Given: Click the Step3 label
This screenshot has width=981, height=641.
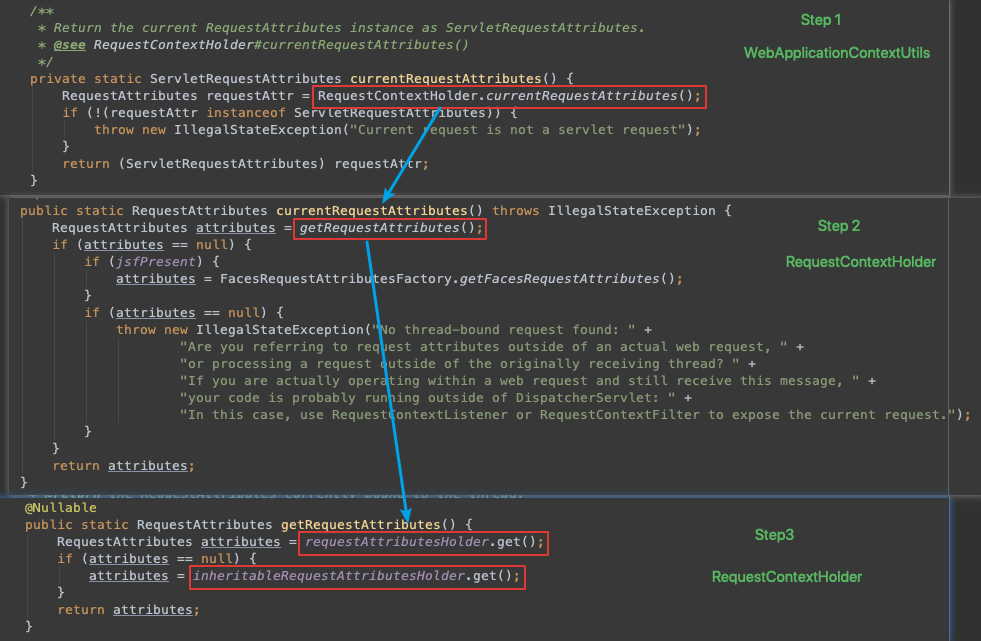Looking at the screenshot, I should [773, 535].
